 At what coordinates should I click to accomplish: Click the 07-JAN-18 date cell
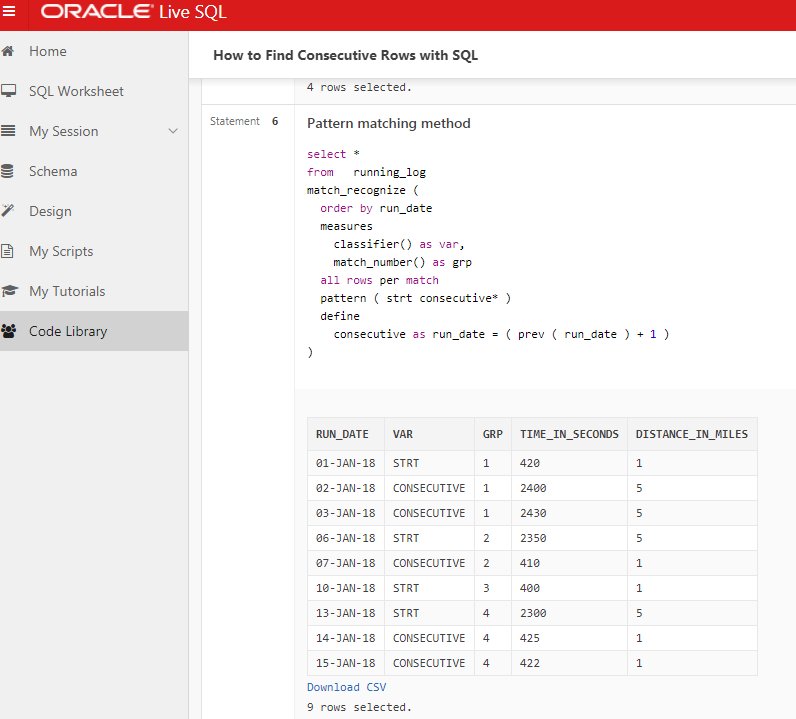[346, 563]
